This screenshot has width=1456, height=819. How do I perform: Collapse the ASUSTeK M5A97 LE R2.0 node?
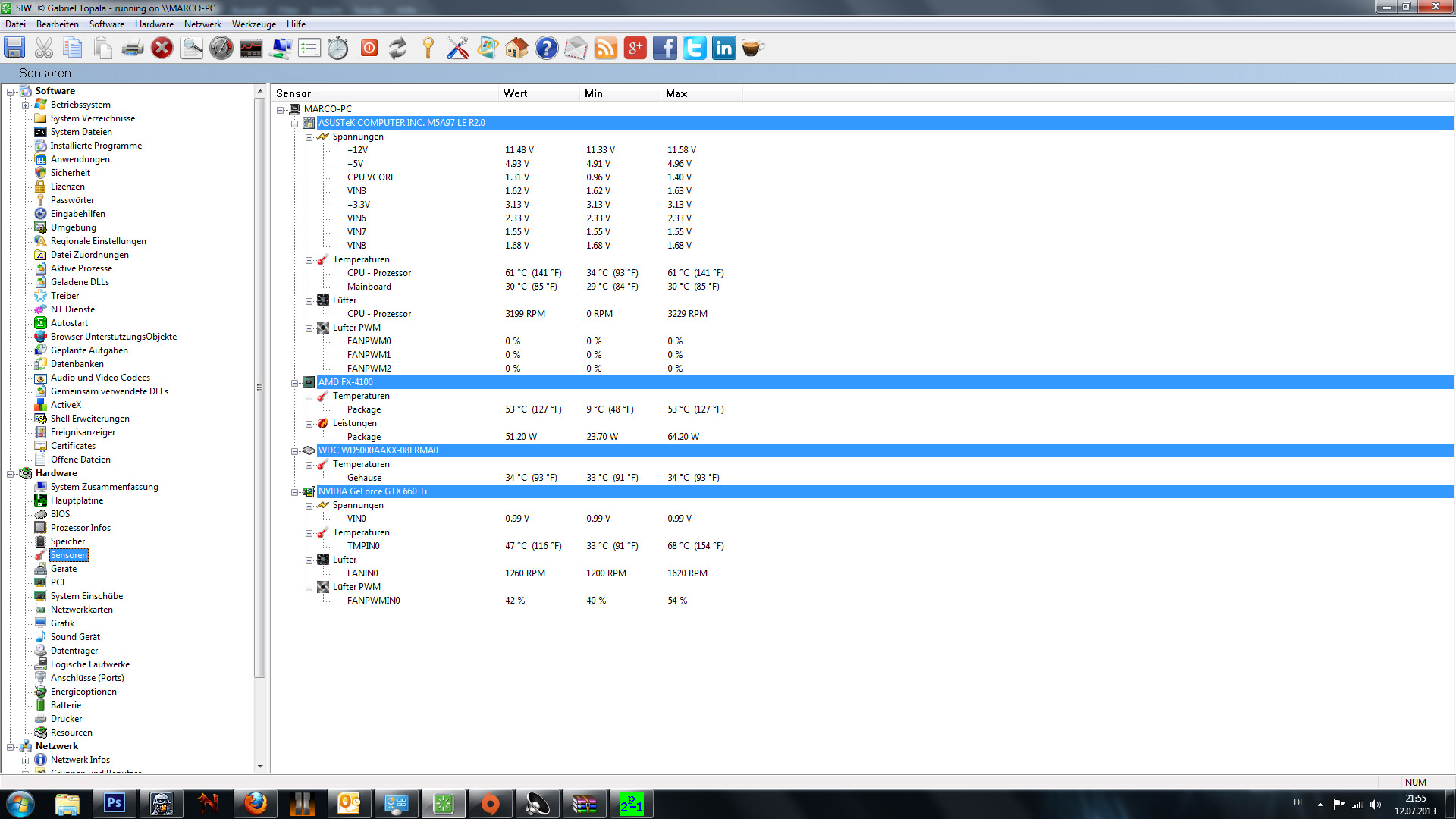(295, 123)
